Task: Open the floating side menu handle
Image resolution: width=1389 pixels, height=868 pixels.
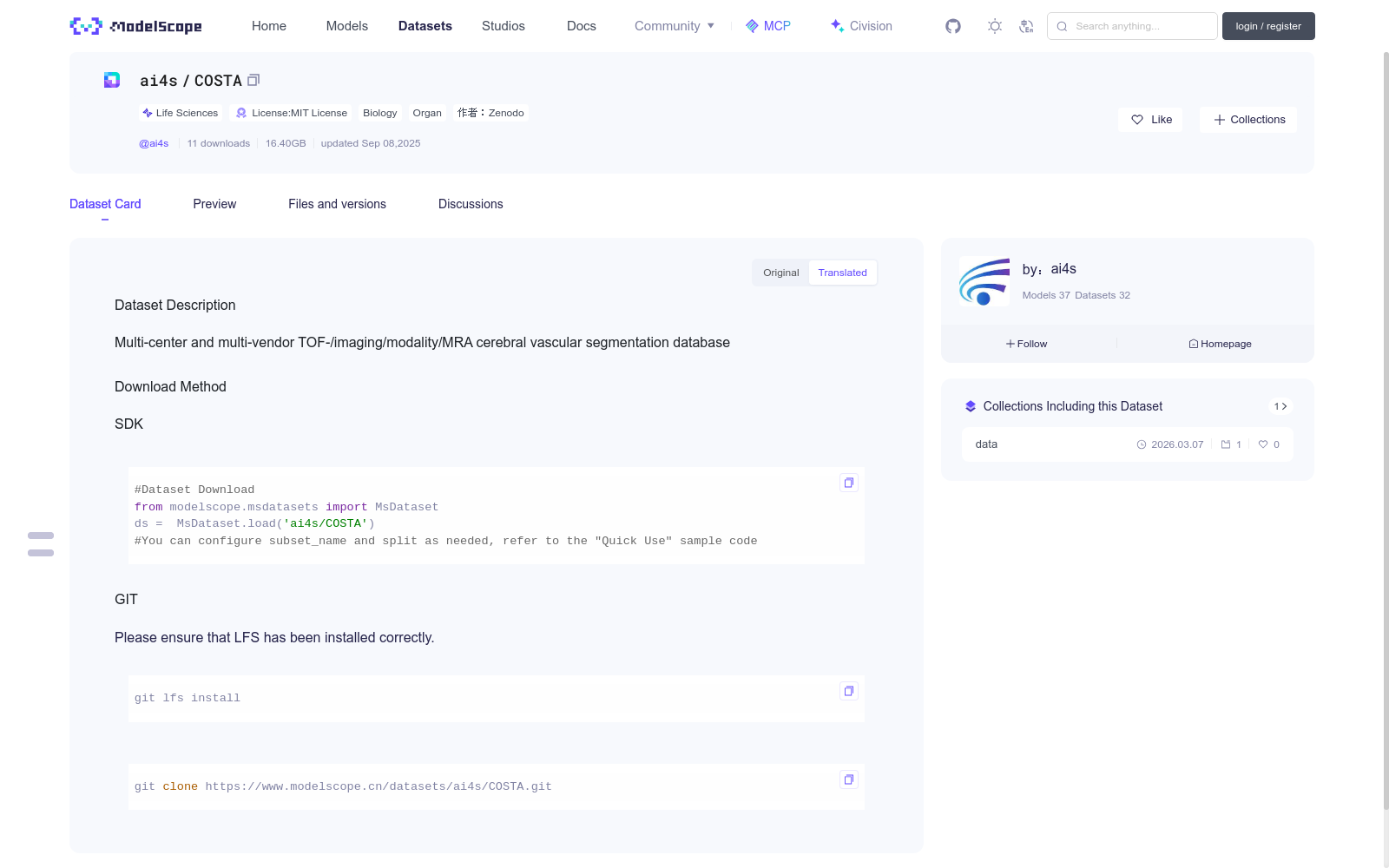Action: [x=41, y=544]
